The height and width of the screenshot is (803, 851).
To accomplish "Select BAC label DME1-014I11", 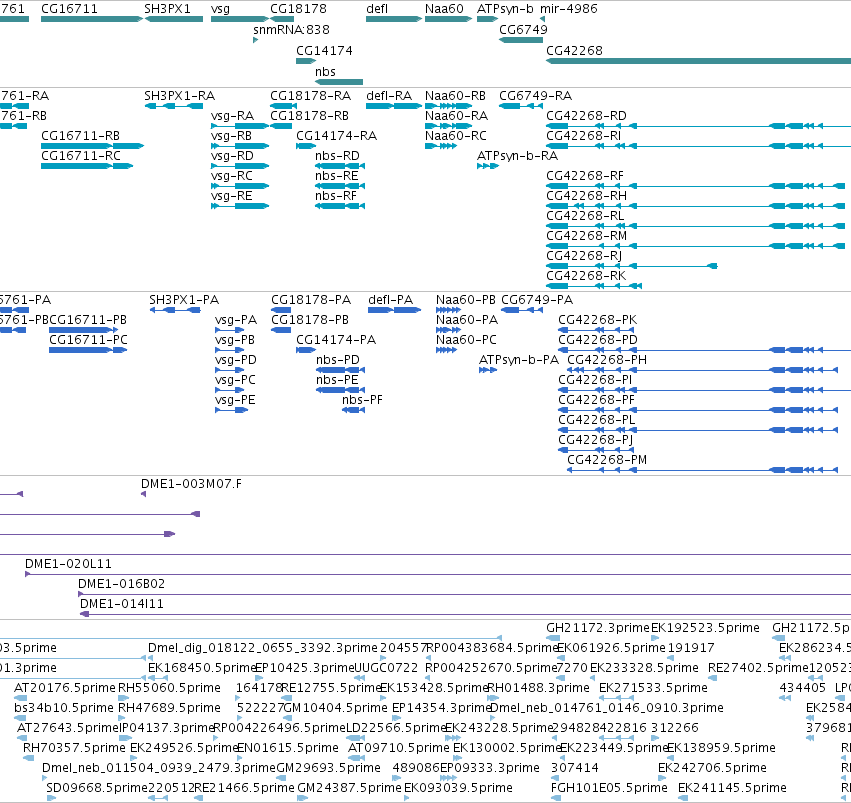I will [122, 604].
